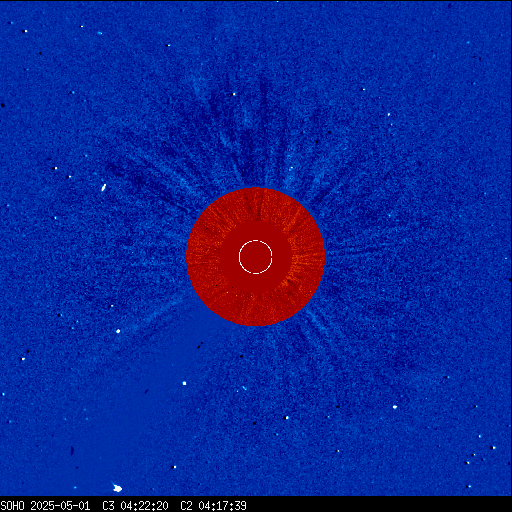
Task: Click the elongated white streak left of the sun
Action: click(104, 188)
